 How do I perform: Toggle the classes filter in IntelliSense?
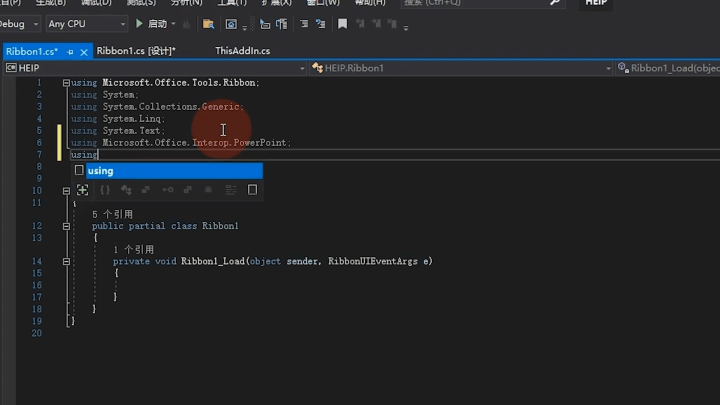click(126, 190)
